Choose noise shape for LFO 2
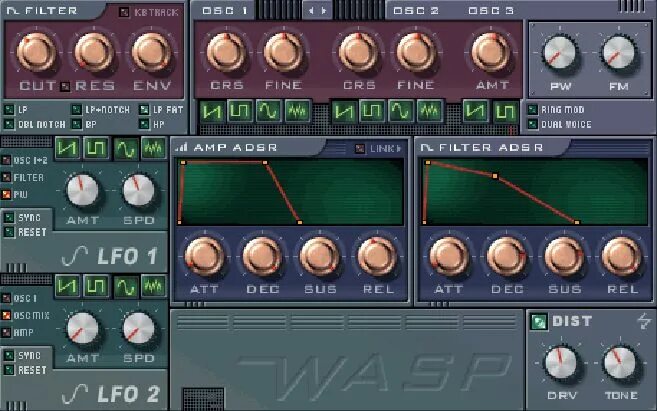657x411 pixels. point(153,286)
